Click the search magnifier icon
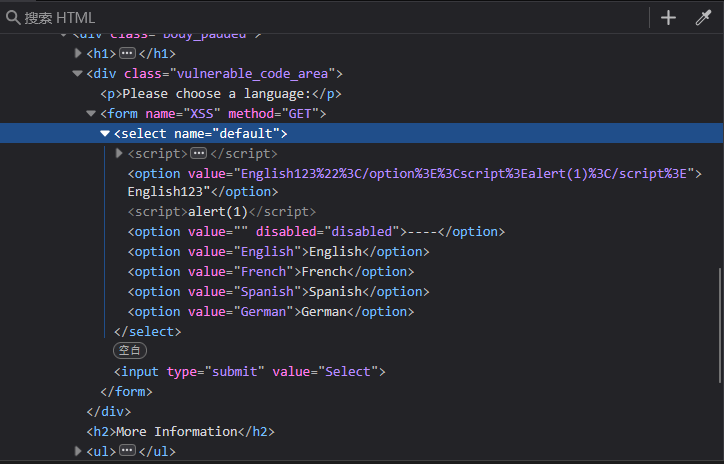The width and height of the screenshot is (724, 464). tap(13, 18)
